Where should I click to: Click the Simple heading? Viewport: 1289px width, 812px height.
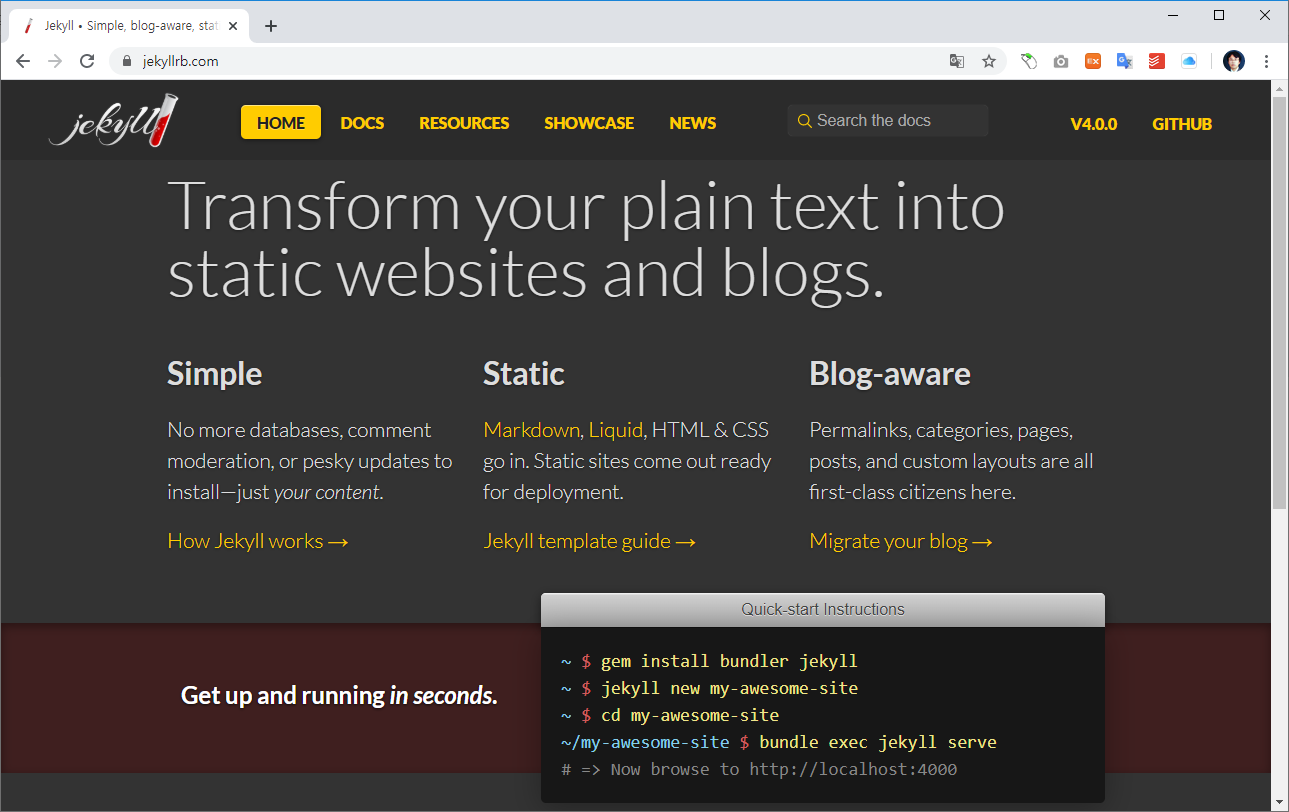pyautogui.click(x=214, y=374)
